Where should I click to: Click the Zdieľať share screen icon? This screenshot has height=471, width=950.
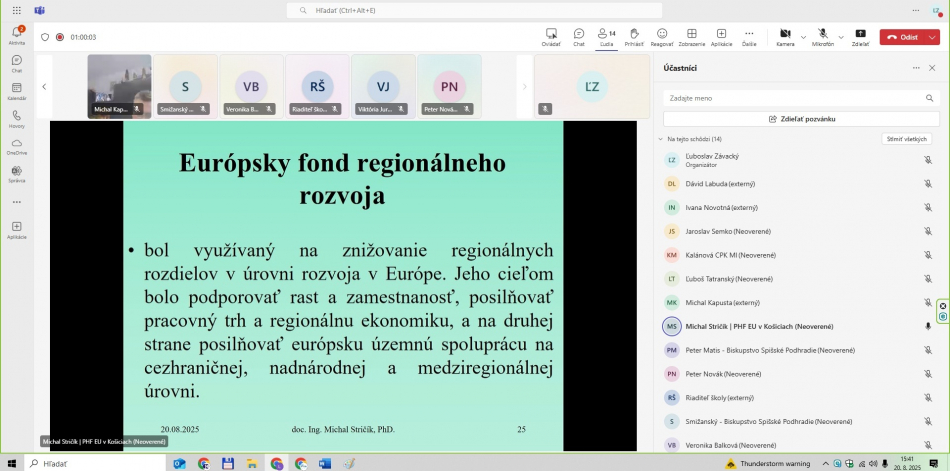pos(860,37)
